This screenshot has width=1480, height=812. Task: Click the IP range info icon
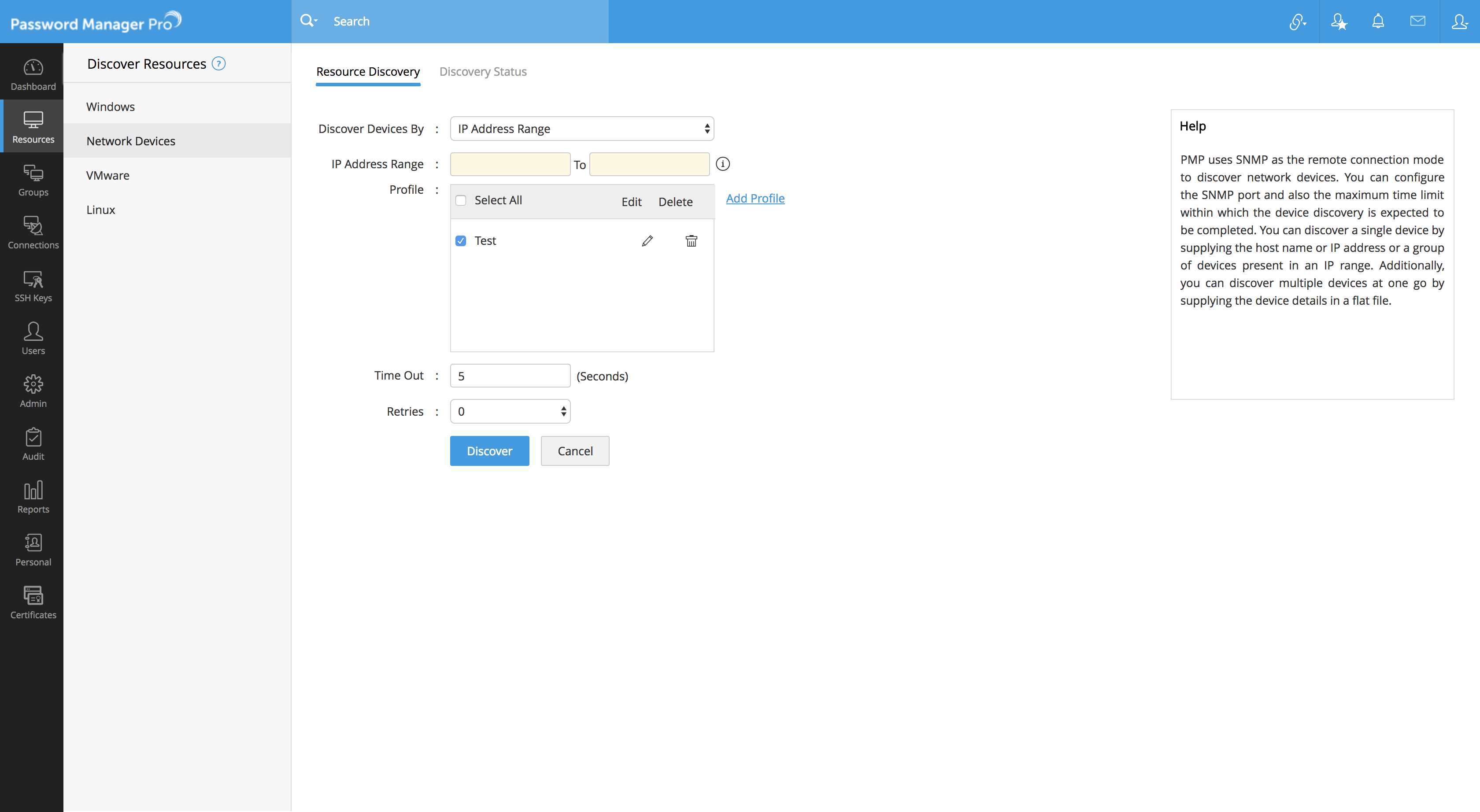(723, 164)
